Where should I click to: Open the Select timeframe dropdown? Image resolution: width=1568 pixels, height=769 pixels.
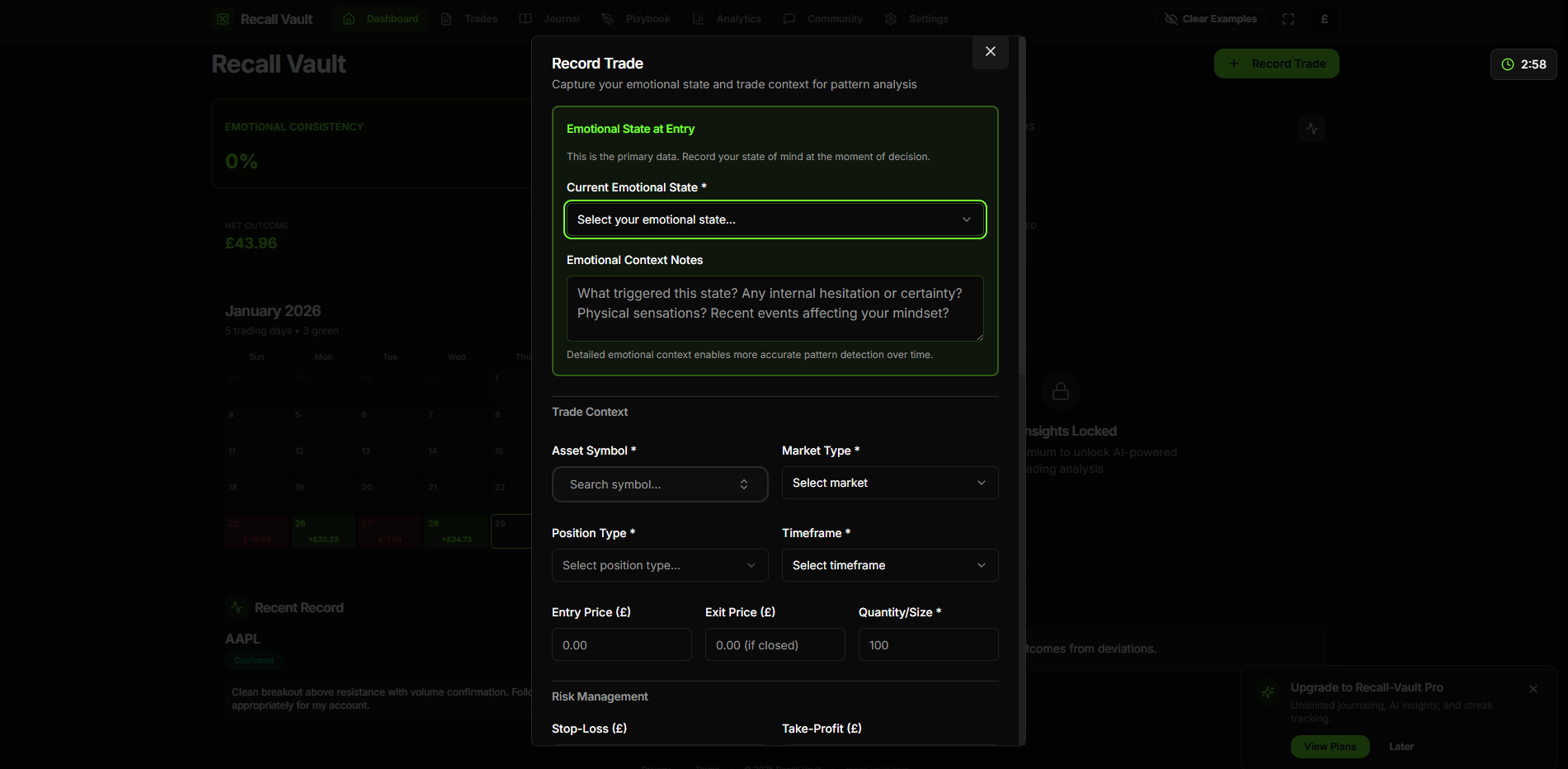point(889,565)
